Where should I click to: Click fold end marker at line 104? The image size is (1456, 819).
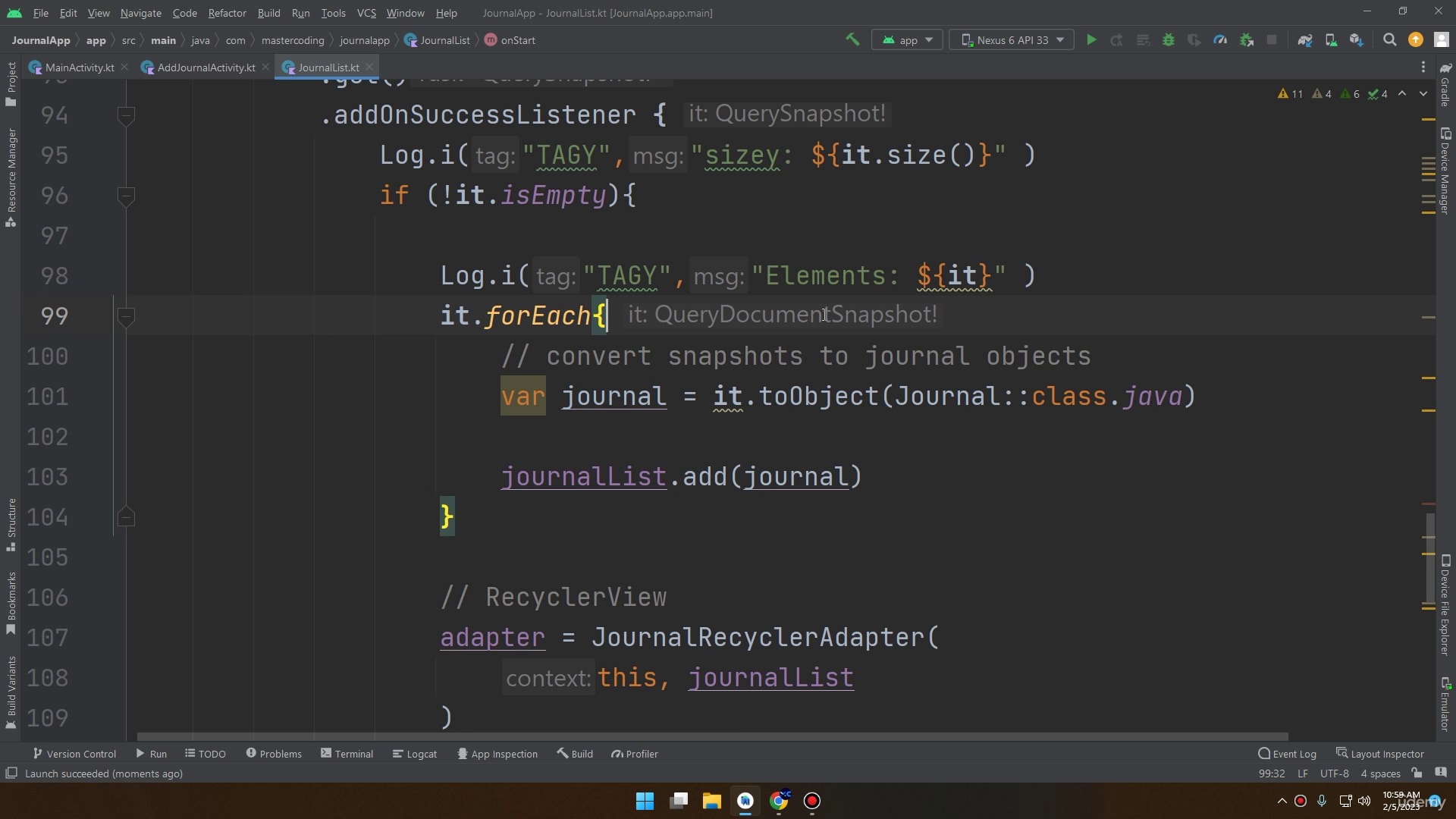pos(126,517)
